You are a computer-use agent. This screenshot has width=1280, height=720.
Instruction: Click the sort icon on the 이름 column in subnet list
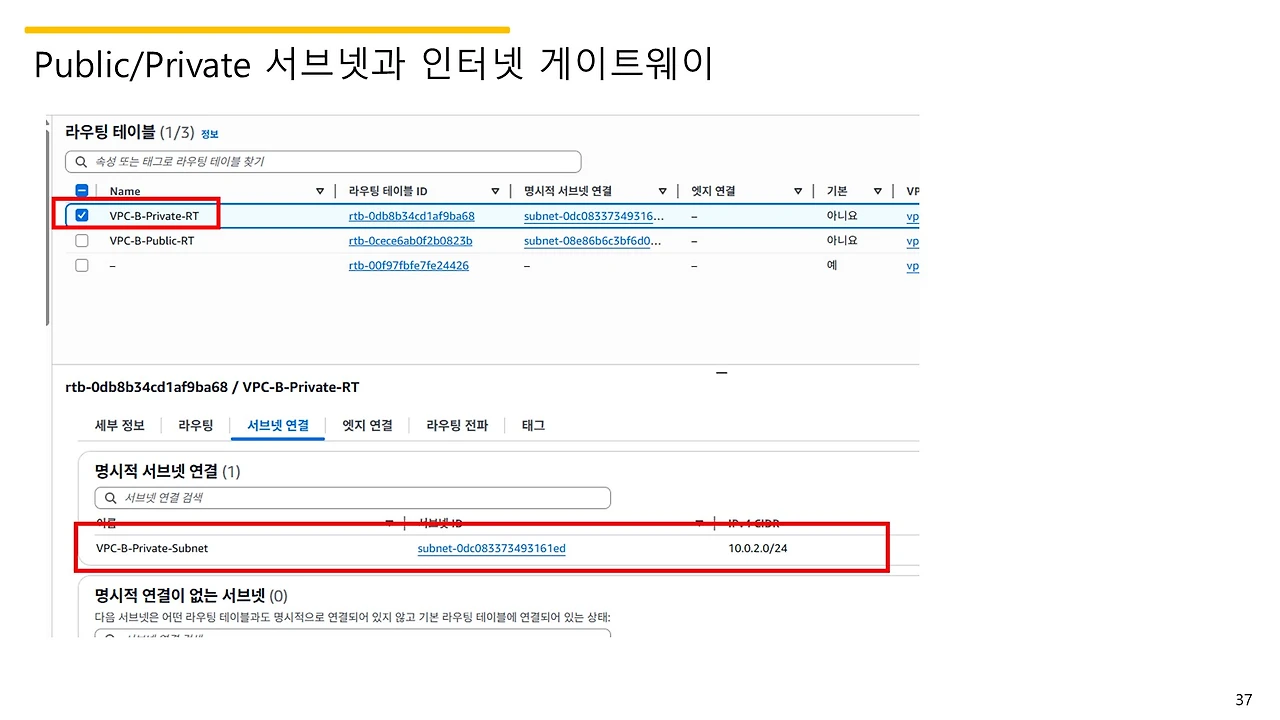(389, 523)
